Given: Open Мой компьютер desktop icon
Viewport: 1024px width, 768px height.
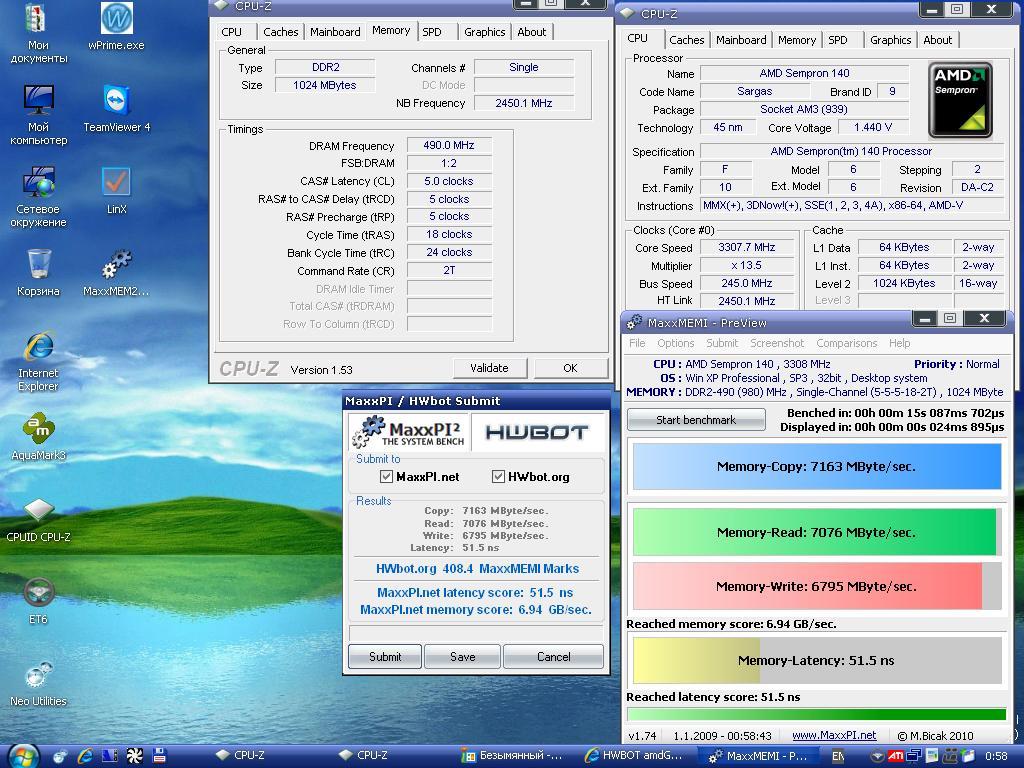Looking at the screenshot, I should tap(38, 115).
